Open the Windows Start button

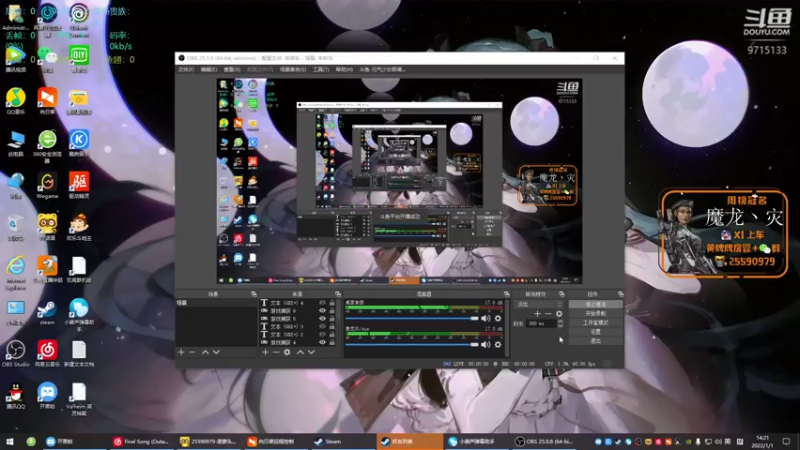pyautogui.click(x=10, y=442)
